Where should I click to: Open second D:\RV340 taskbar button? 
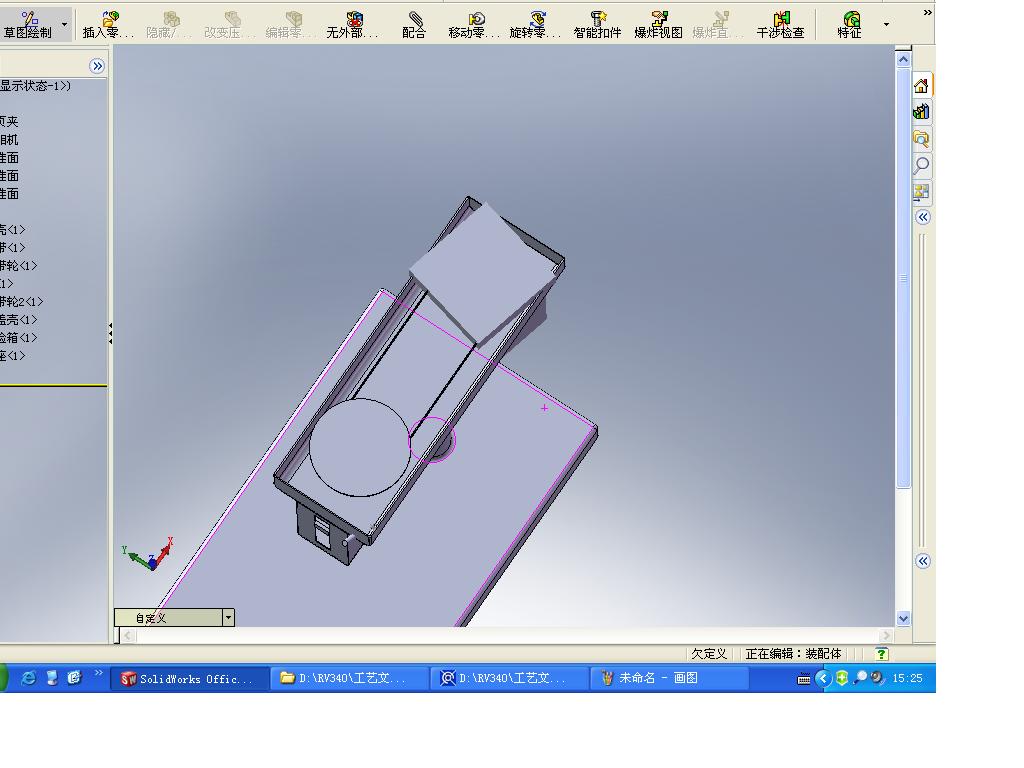click(x=510, y=679)
